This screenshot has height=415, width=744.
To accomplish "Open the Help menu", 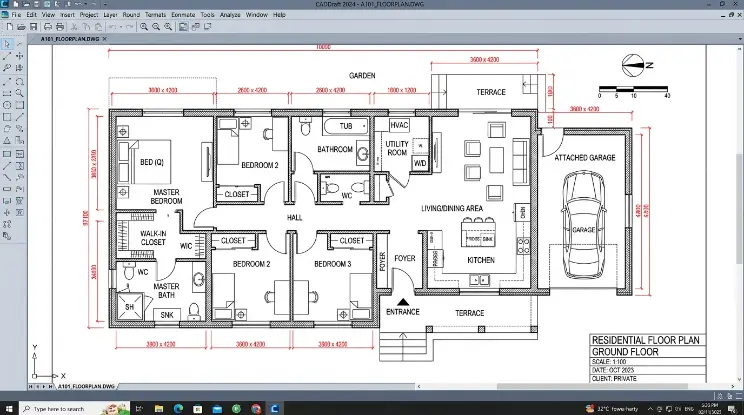I will click(x=279, y=15).
